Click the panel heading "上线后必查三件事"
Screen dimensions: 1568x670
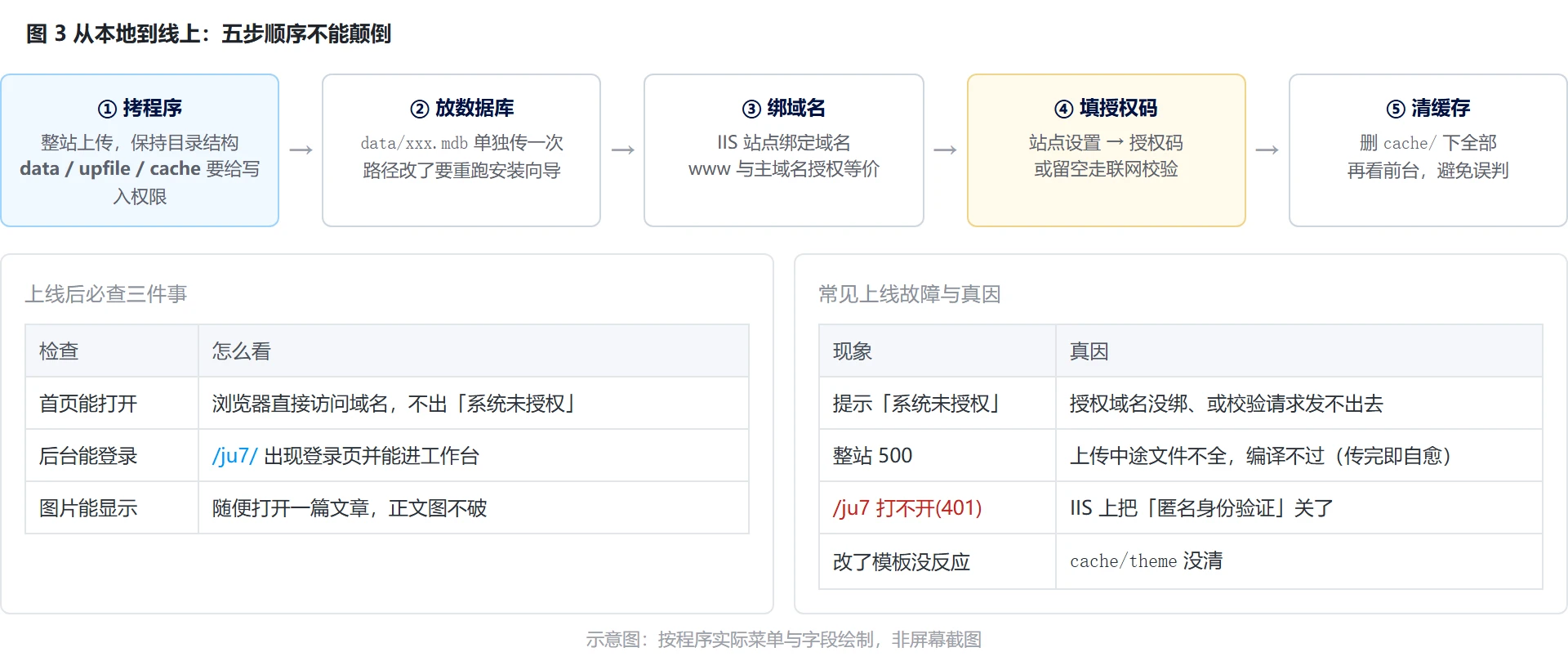106,294
